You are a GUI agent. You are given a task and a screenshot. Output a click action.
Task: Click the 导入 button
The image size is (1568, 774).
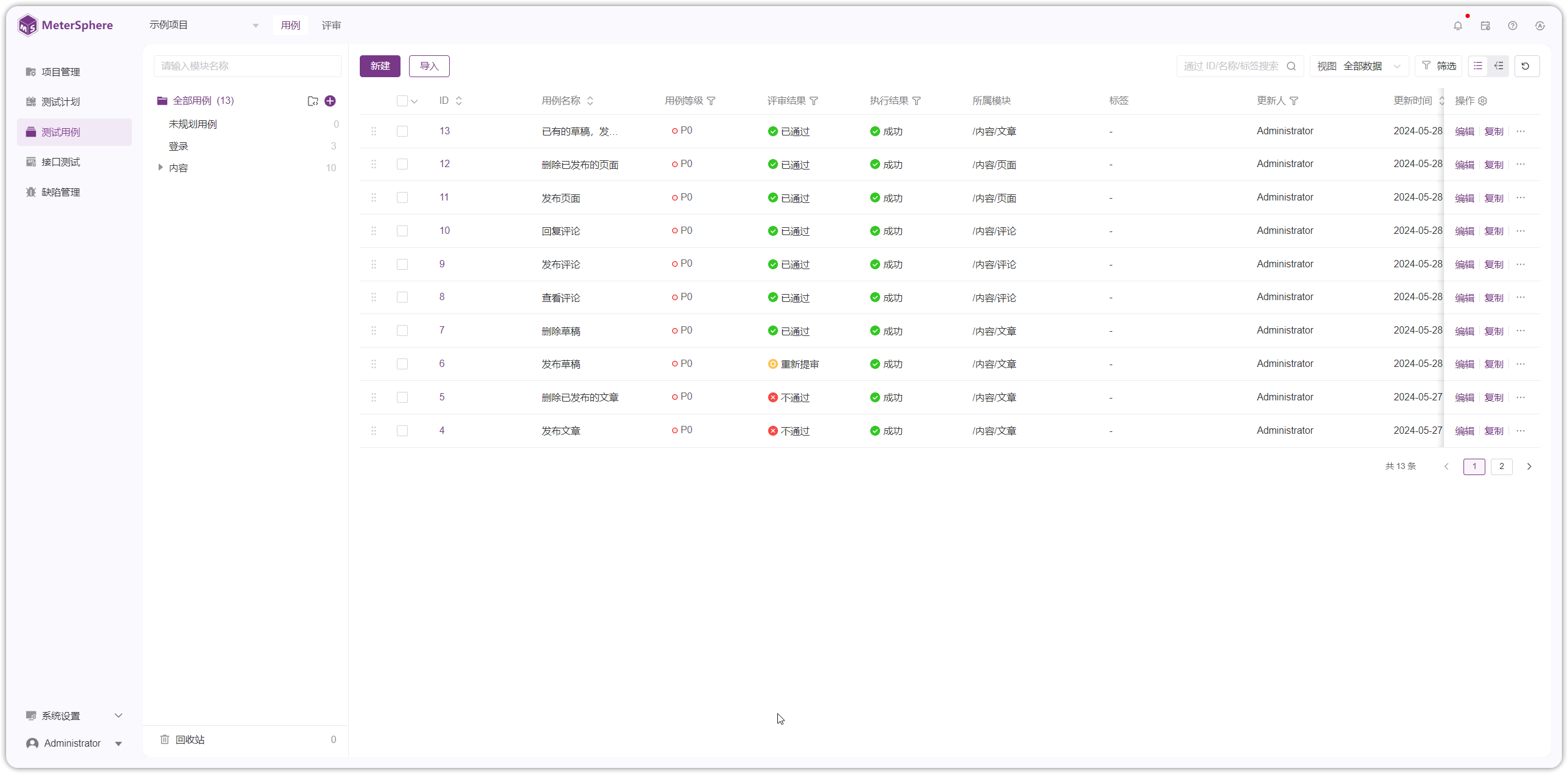pyautogui.click(x=429, y=66)
